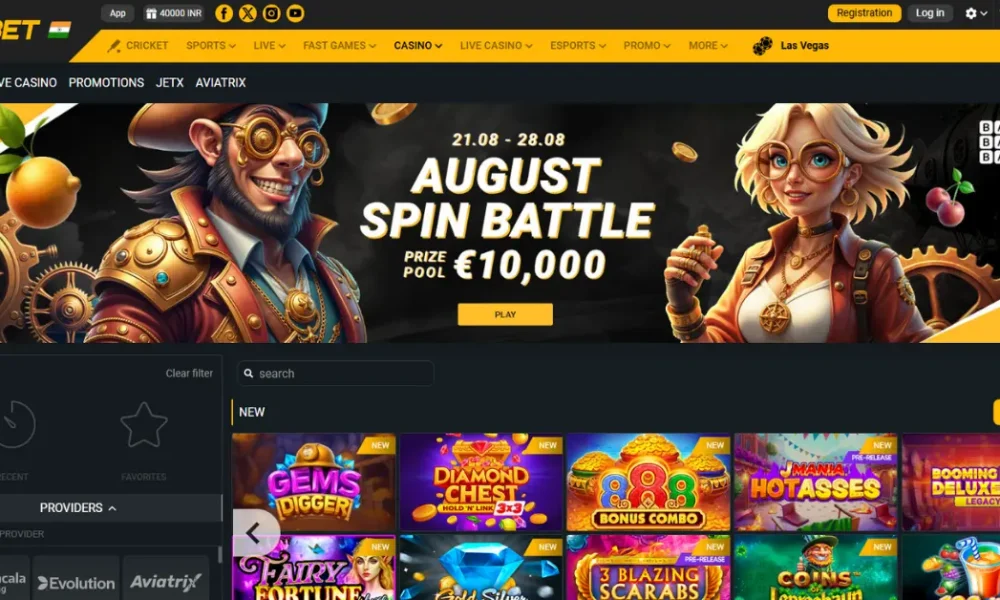Image resolution: width=1000 pixels, height=600 pixels.
Task: Open the Favorites star icon
Action: pyautogui.click(x=143, y=425)
